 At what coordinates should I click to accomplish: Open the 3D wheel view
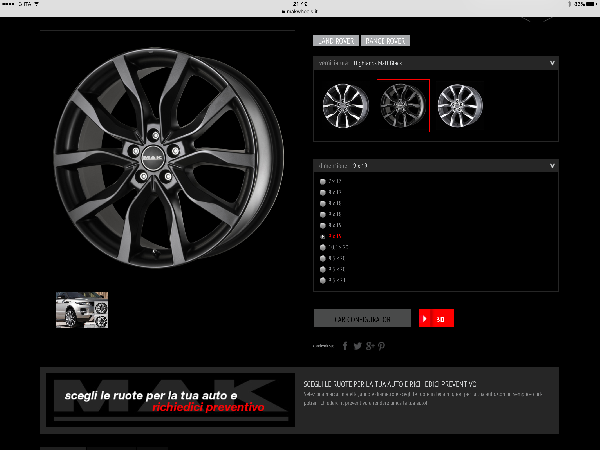[x=436, y=318]
